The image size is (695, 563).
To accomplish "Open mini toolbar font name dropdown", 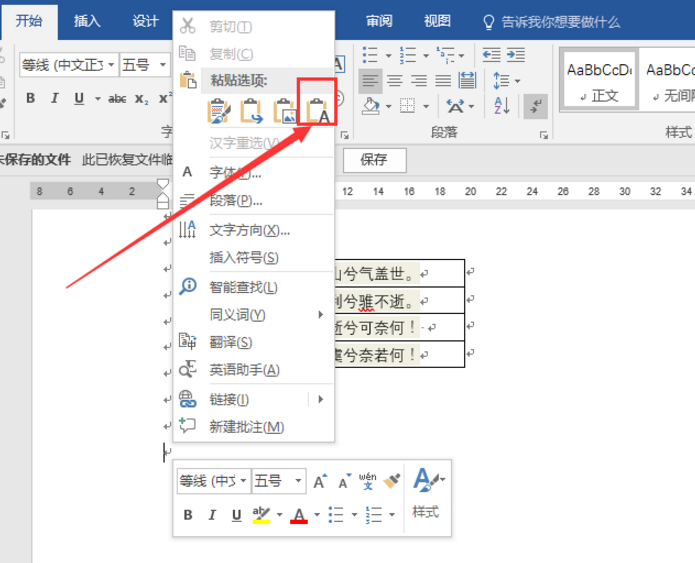I will point(243,481).
